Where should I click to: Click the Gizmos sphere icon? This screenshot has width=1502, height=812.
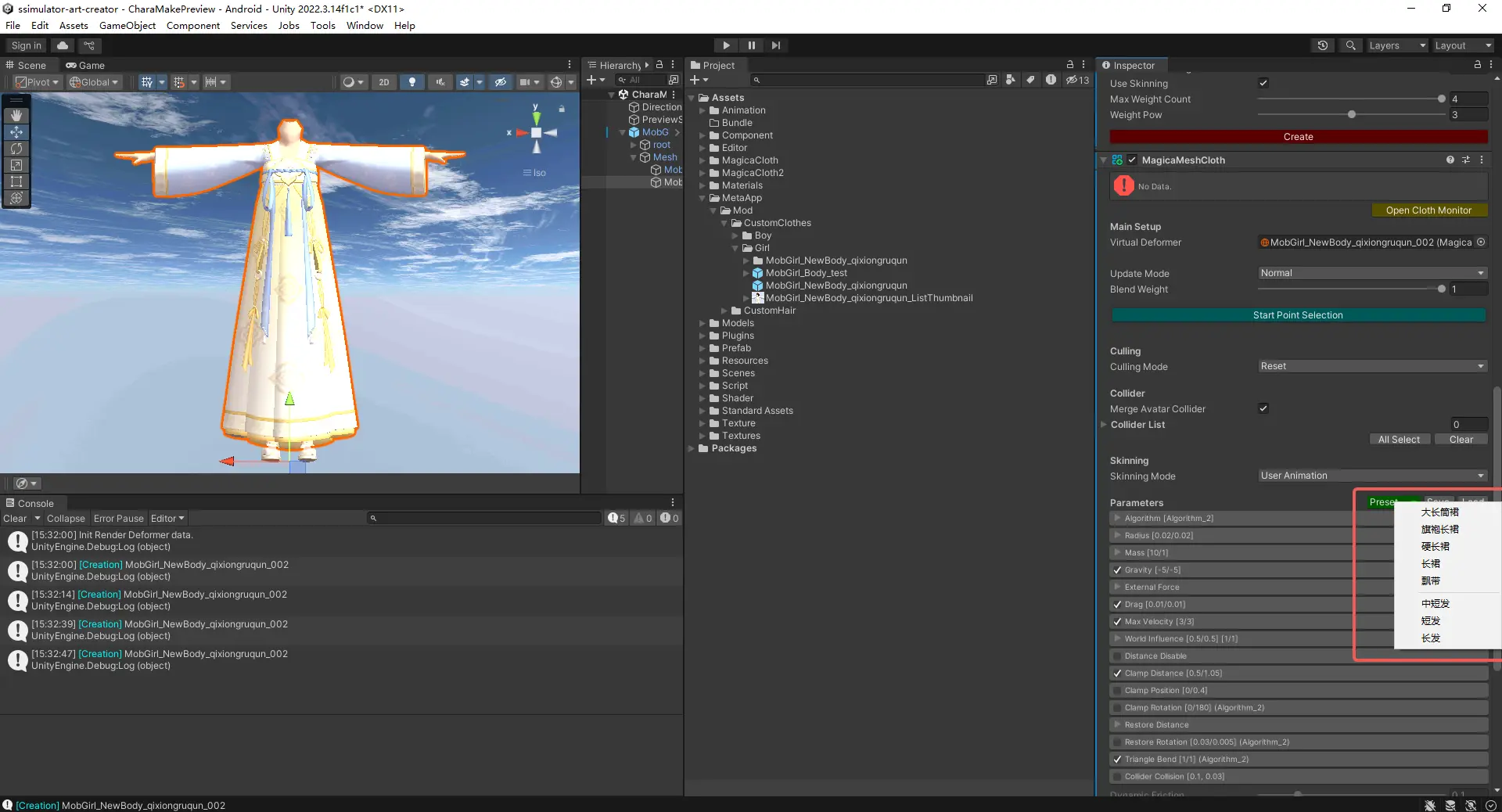(x=556, y=82)
